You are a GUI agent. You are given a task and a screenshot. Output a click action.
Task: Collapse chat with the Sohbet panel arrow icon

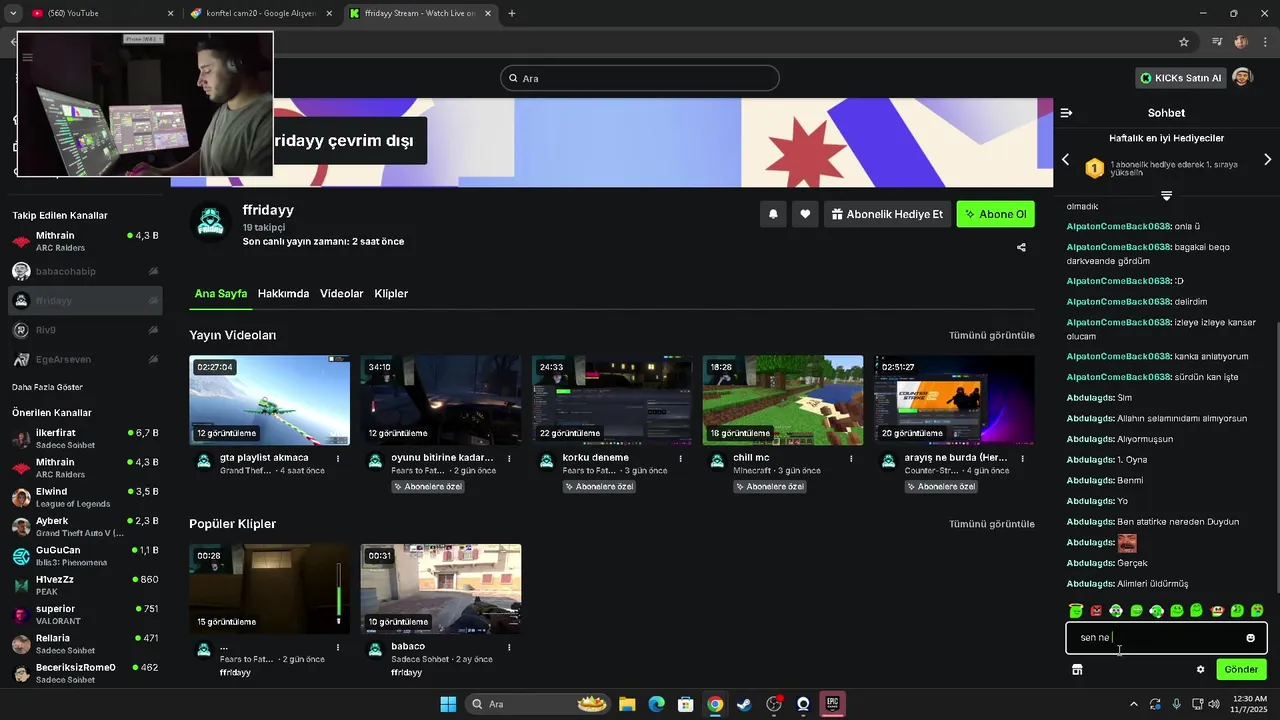[x=1066, y=113]
